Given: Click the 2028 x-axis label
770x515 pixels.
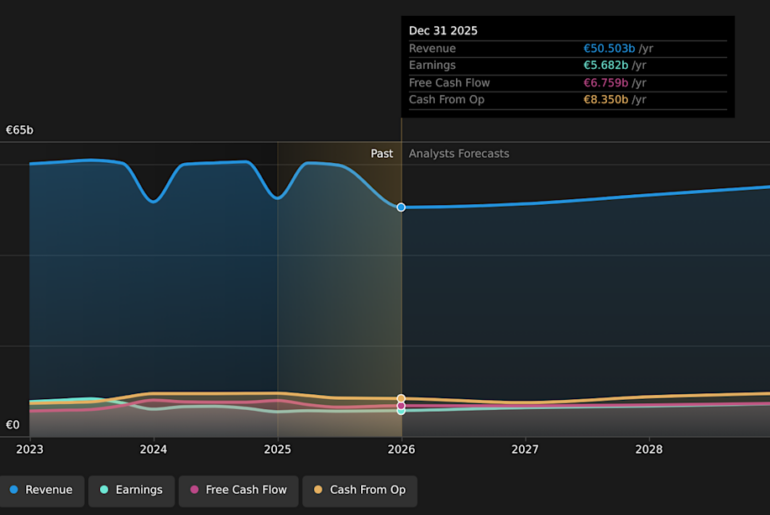Looking at the screenshot, I should coord(649,450).
